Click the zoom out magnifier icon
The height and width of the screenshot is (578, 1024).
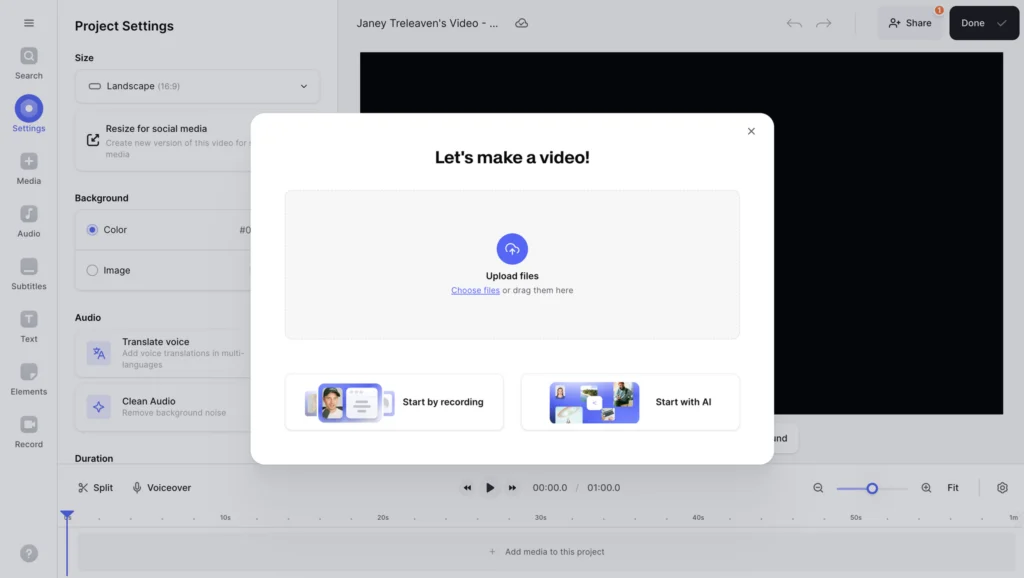pos(818,488)
